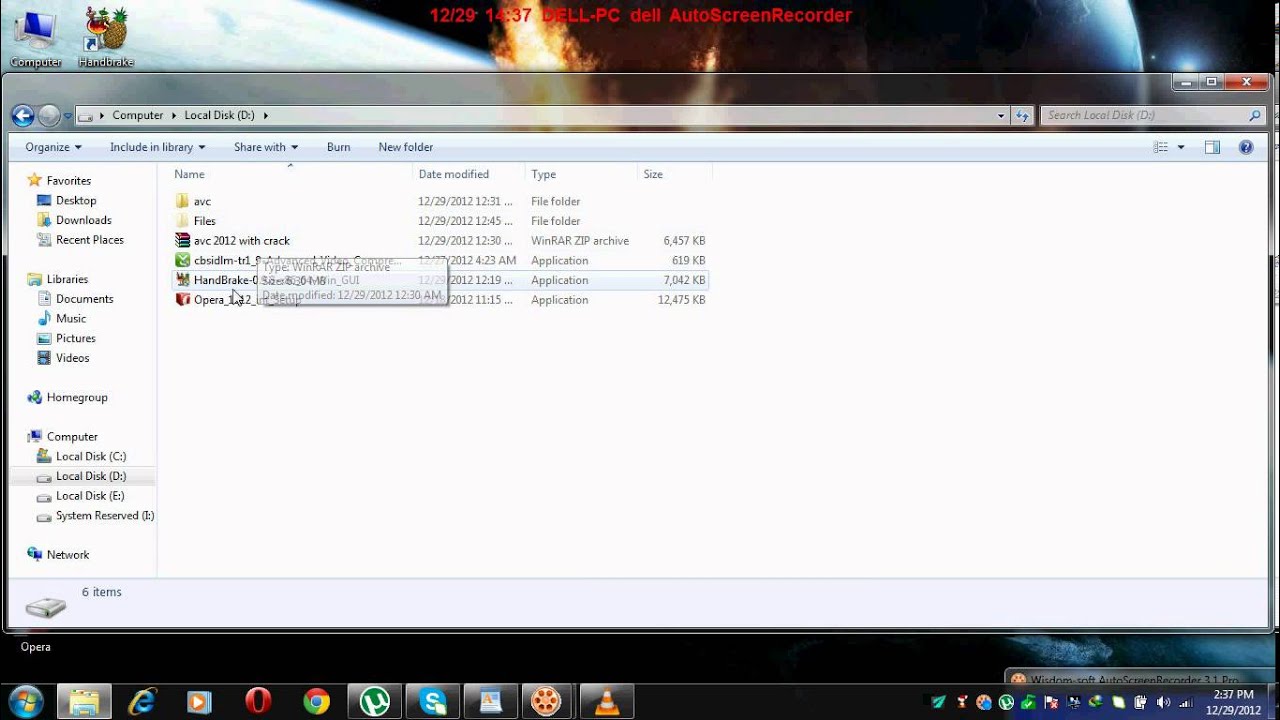Image resolution: width=1280 pixels, height=720 pixels.
Task: Toggle the preview pane button
Action: (x=1212, y=147)
